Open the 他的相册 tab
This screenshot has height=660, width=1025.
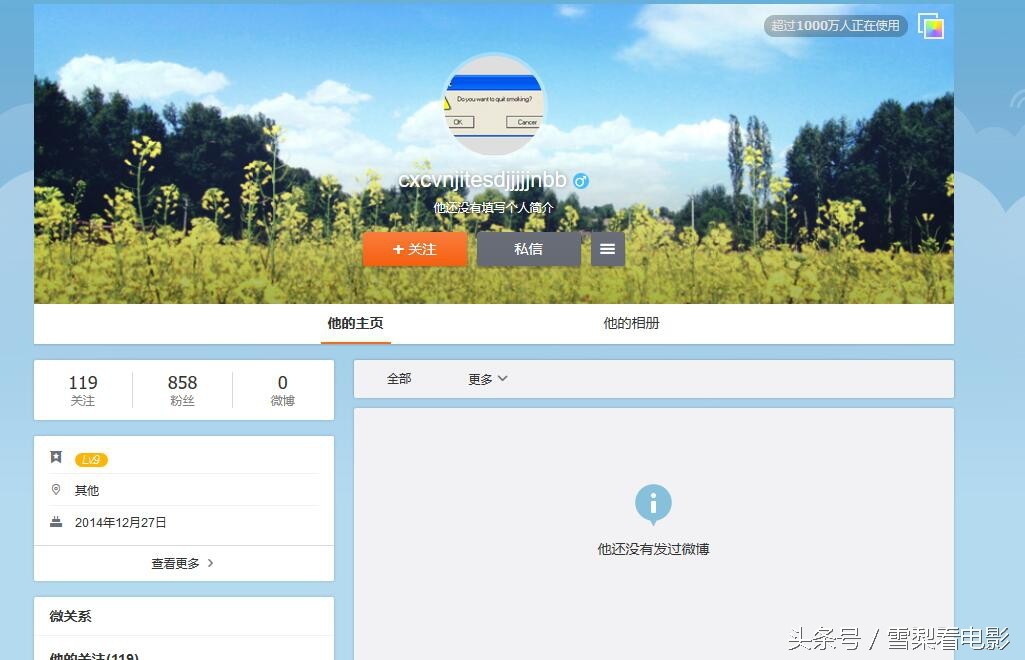[631, 324]
